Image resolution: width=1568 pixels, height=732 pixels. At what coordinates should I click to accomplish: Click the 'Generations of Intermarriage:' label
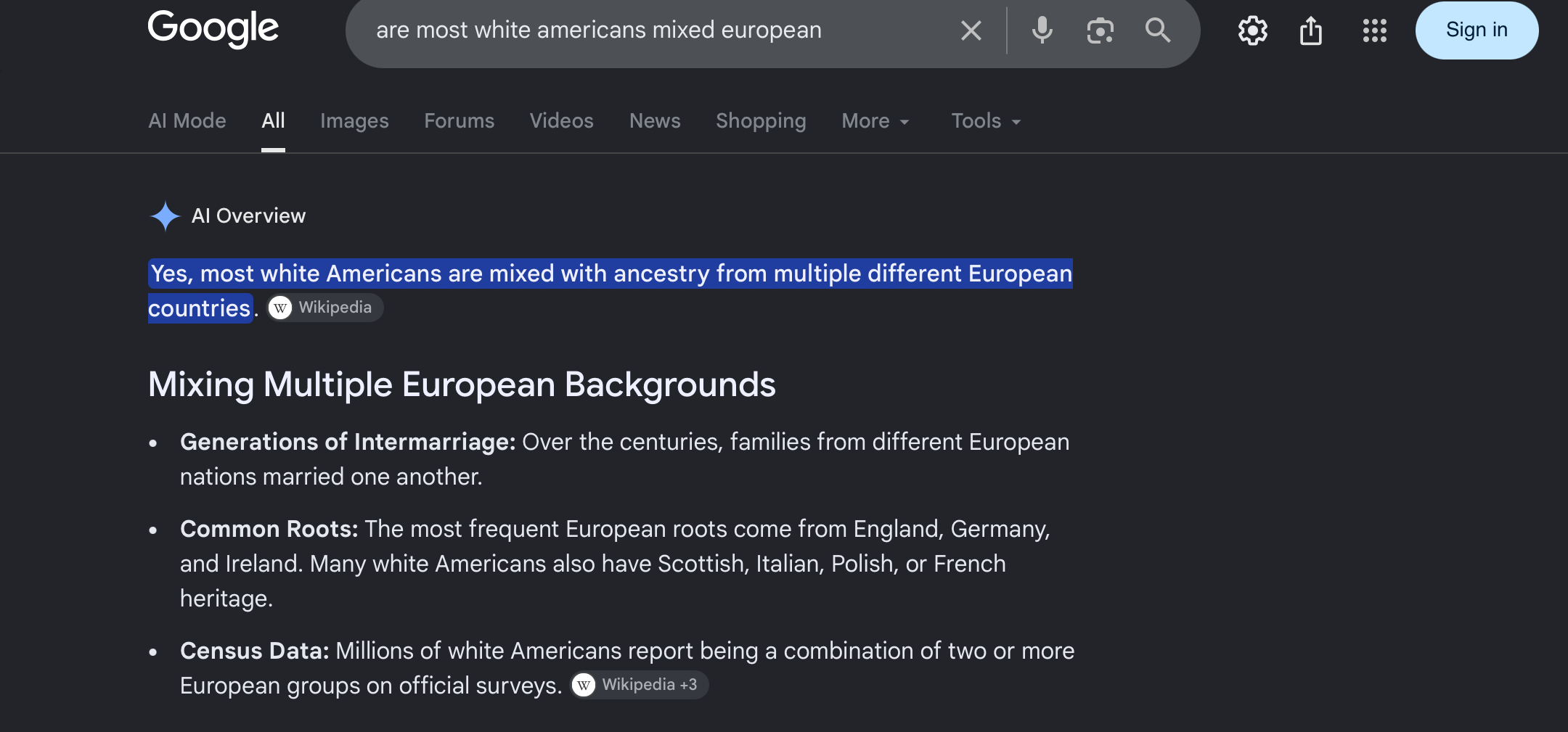[x=348, y=442]
